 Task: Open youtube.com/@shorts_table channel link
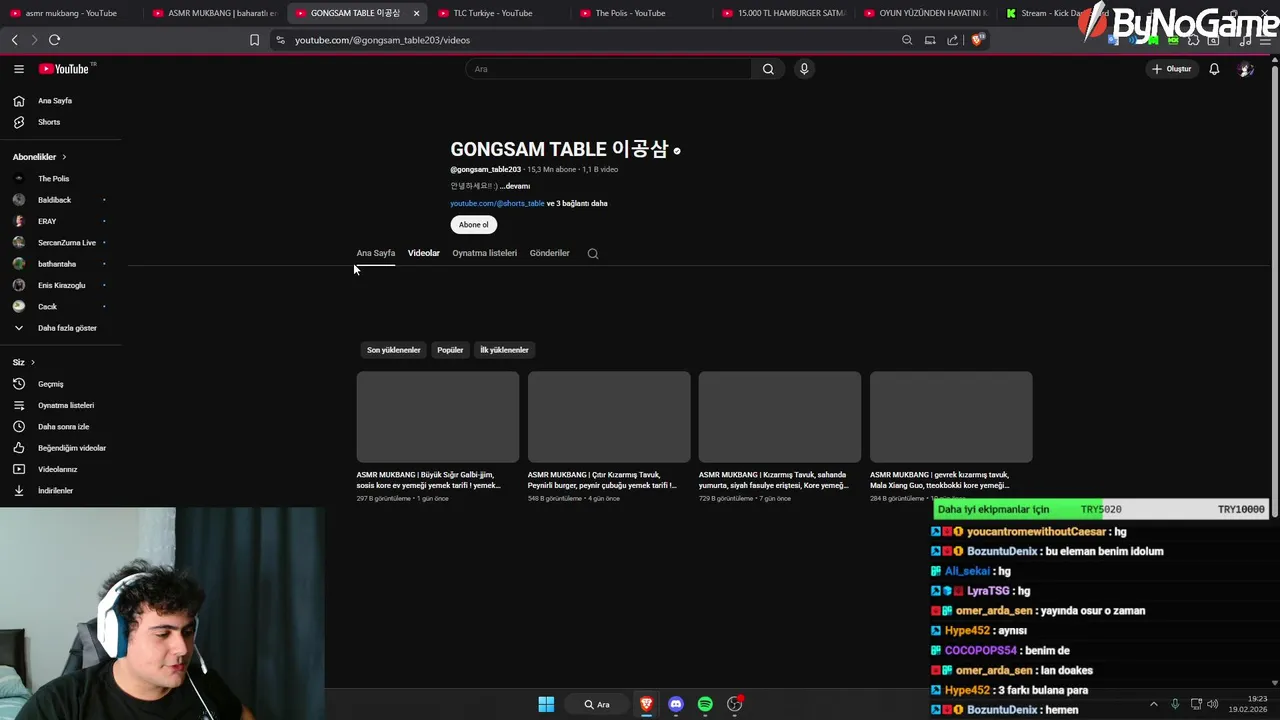[x=497, y=204]
